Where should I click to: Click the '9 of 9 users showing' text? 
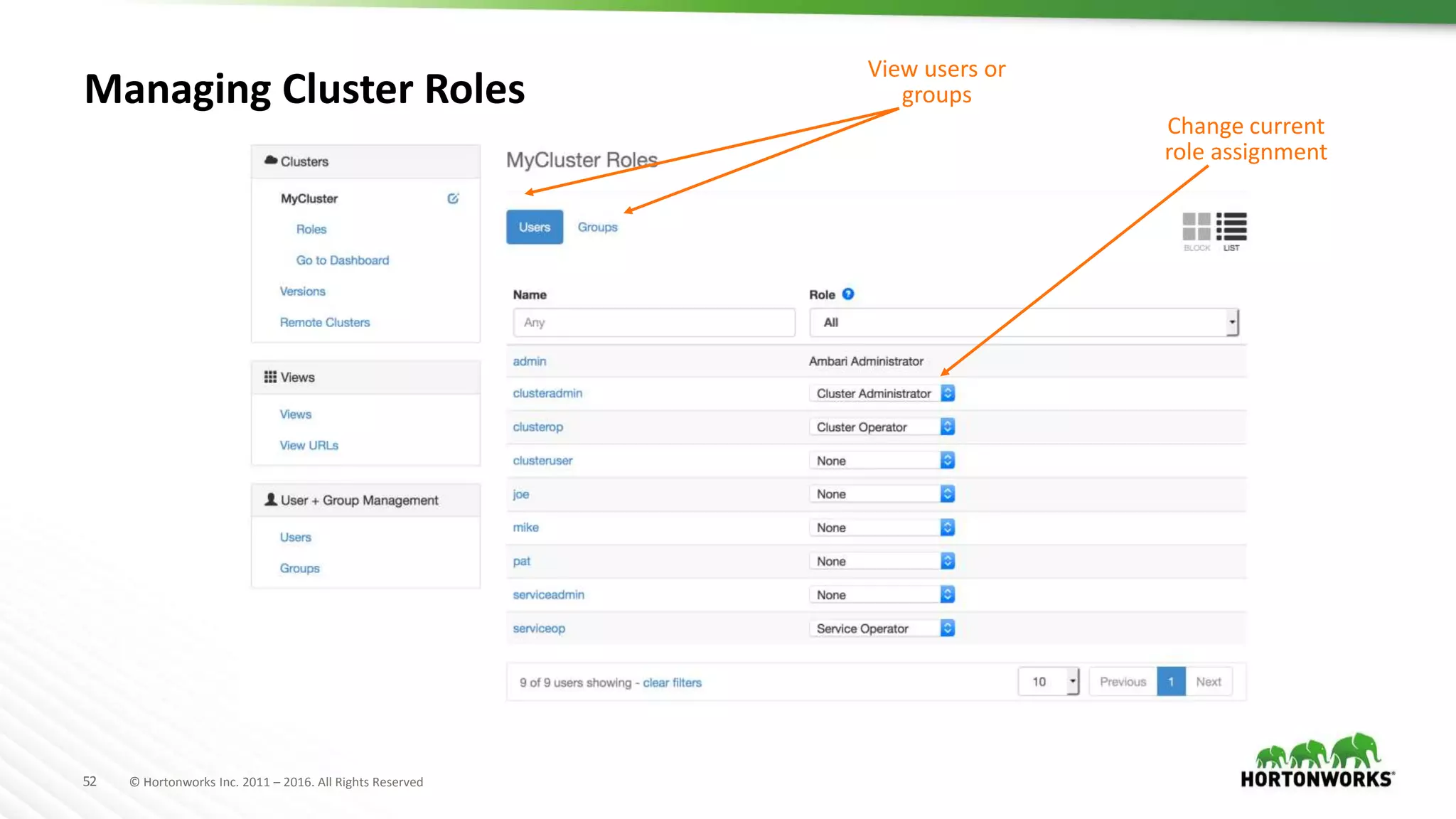(575, 682)
